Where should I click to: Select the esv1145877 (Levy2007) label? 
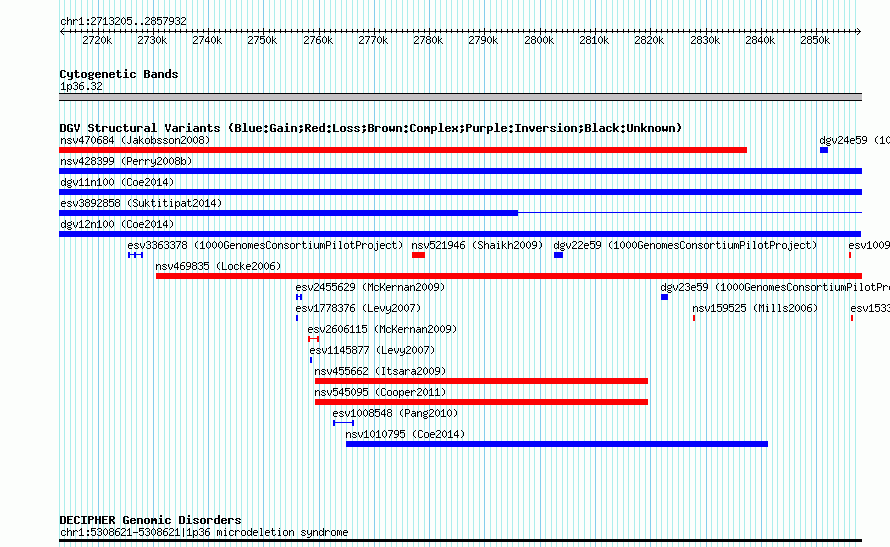(x=372, y=350)
